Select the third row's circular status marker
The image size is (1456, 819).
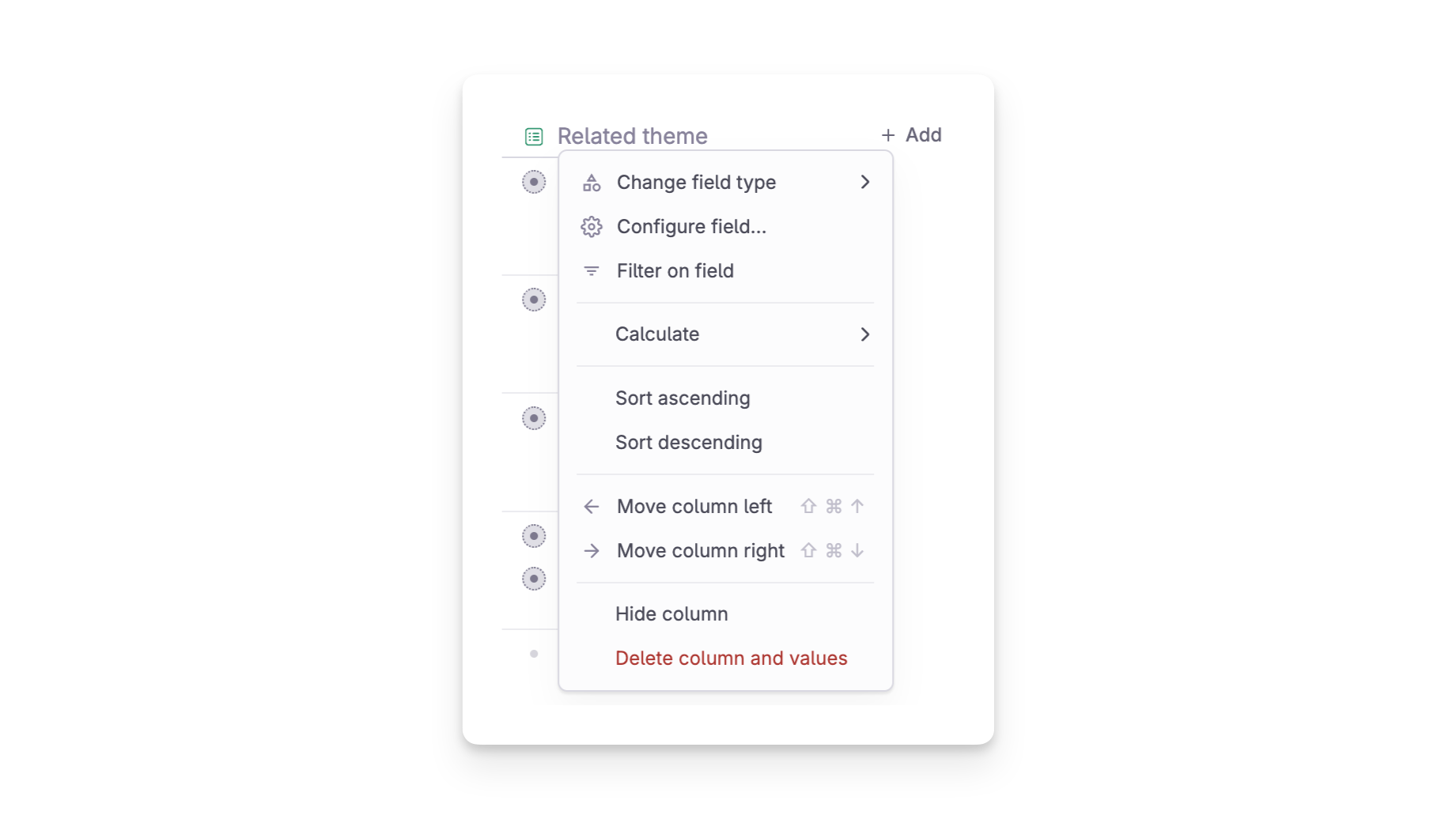534,418
